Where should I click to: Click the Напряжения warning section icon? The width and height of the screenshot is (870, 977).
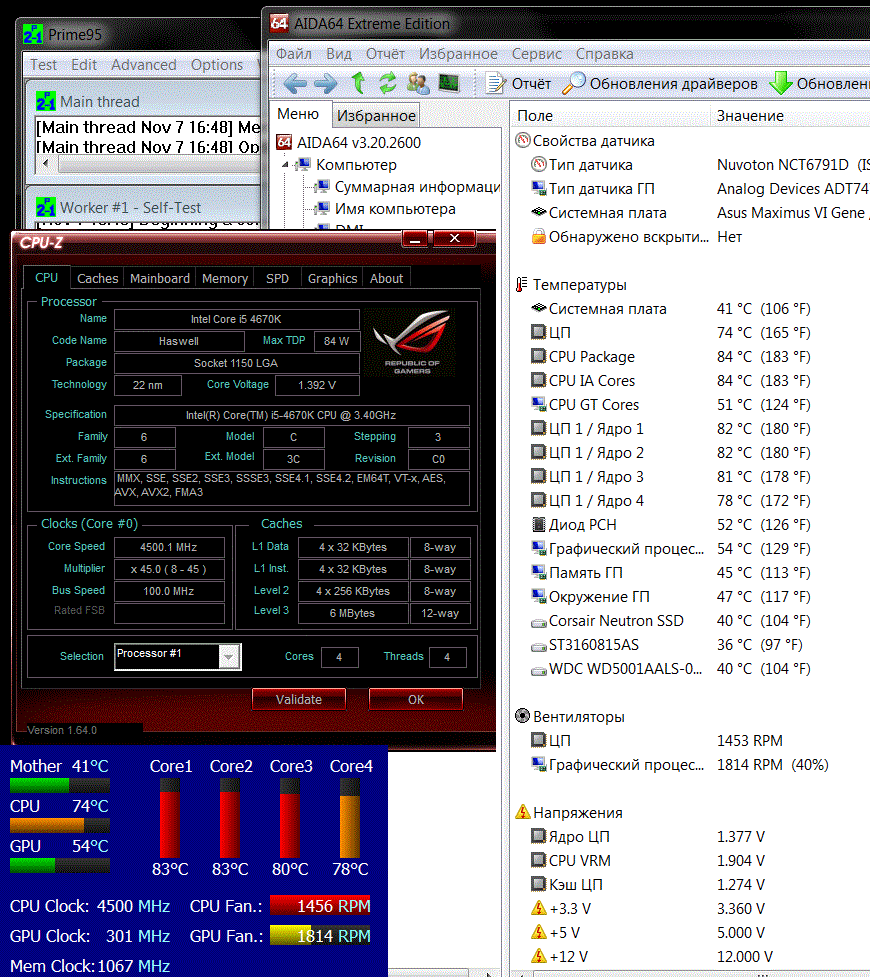[522, 812]
